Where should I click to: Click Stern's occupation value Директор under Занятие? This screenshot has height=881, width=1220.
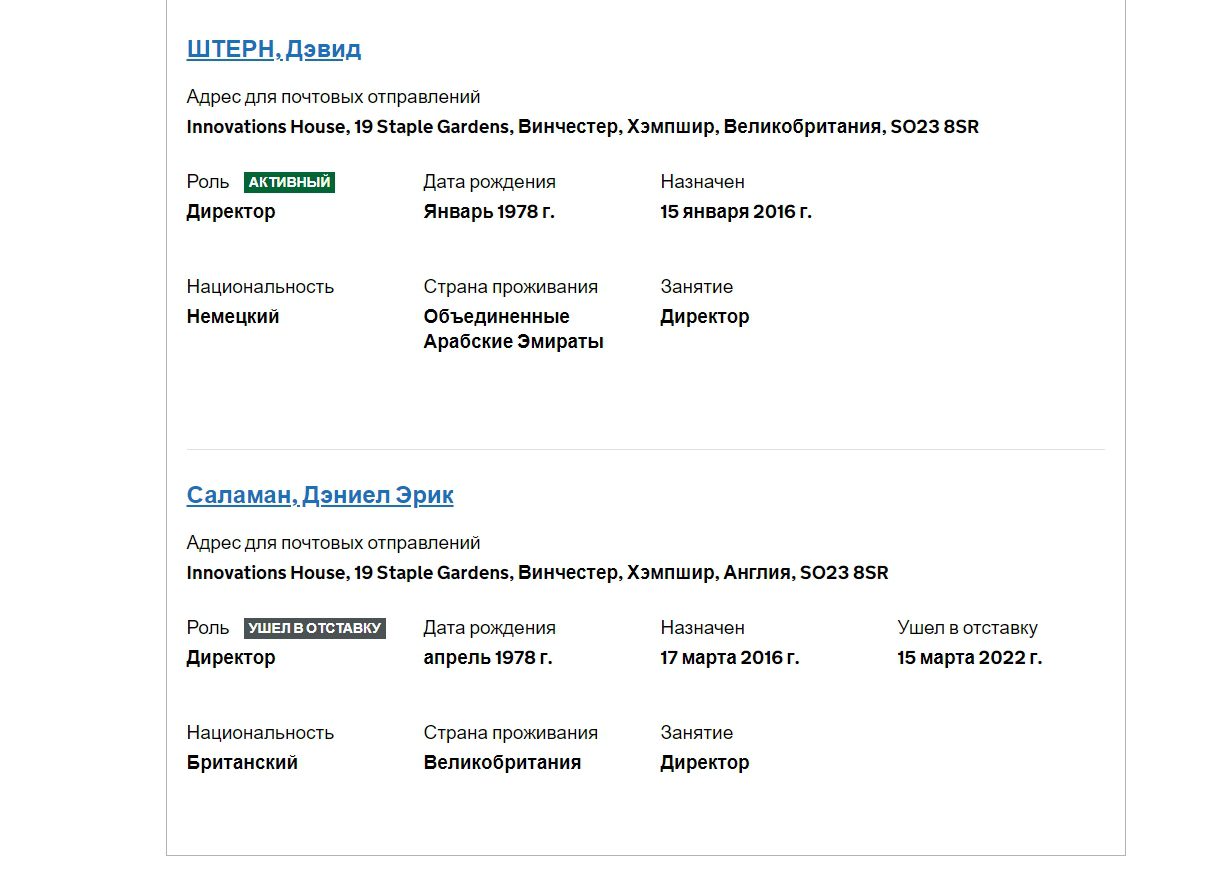pos(704,317)
